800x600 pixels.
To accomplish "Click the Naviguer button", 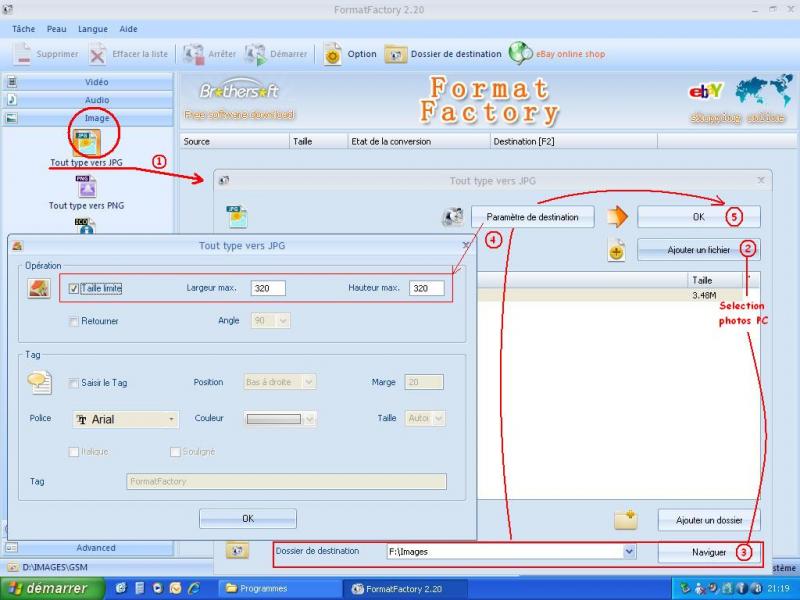I will pyautogui.click(x=709, y=552).
